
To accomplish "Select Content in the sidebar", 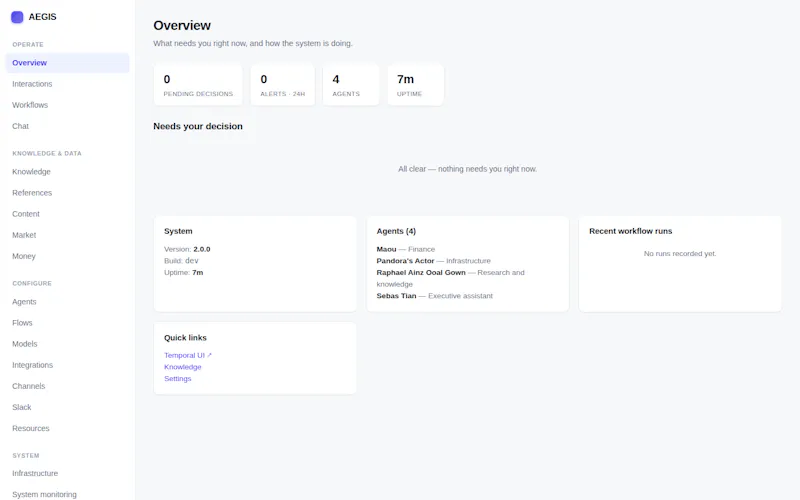I will (67, 214).
